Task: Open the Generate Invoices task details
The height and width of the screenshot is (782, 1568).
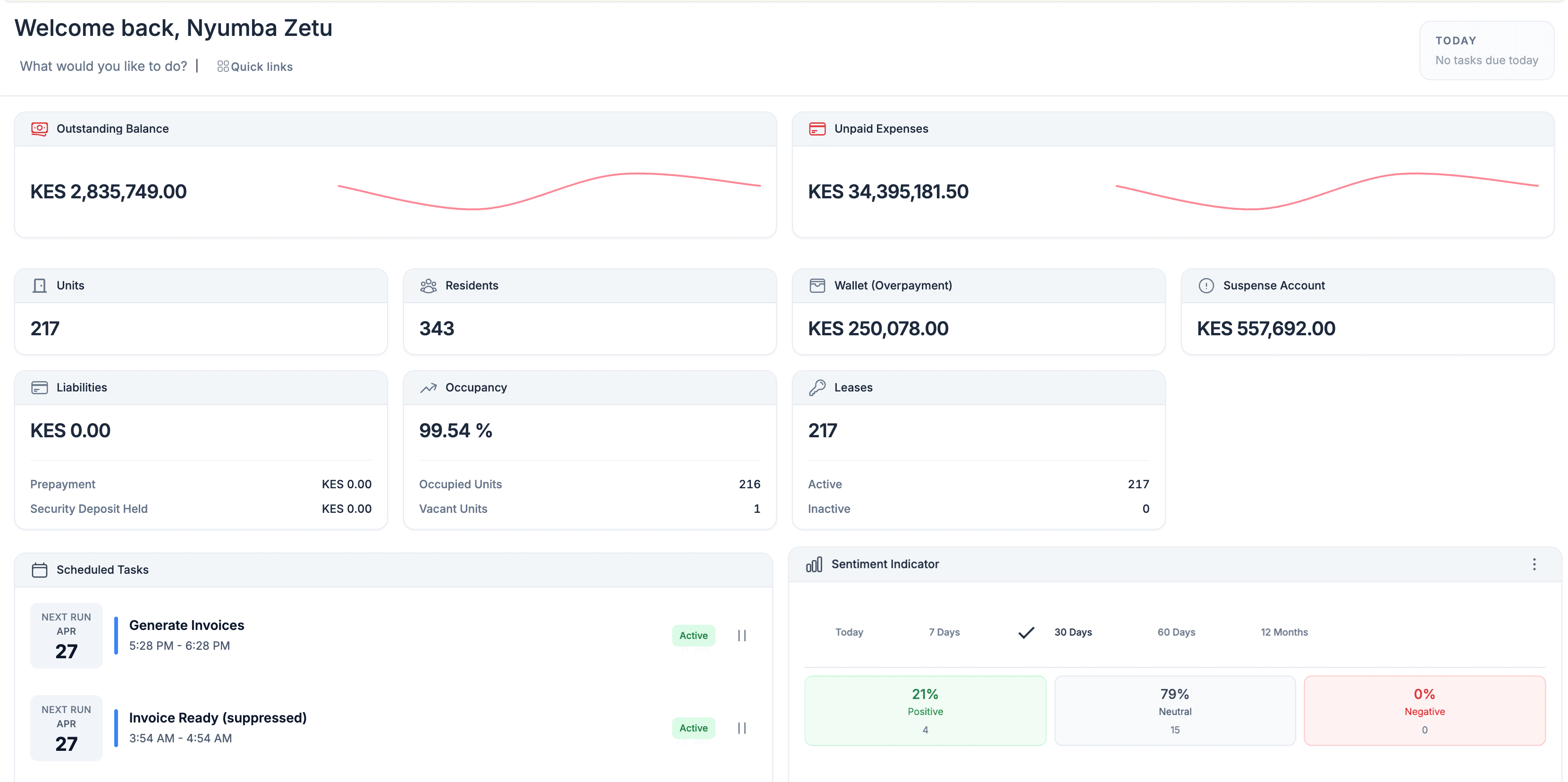Action: click(x=186, y=625)
